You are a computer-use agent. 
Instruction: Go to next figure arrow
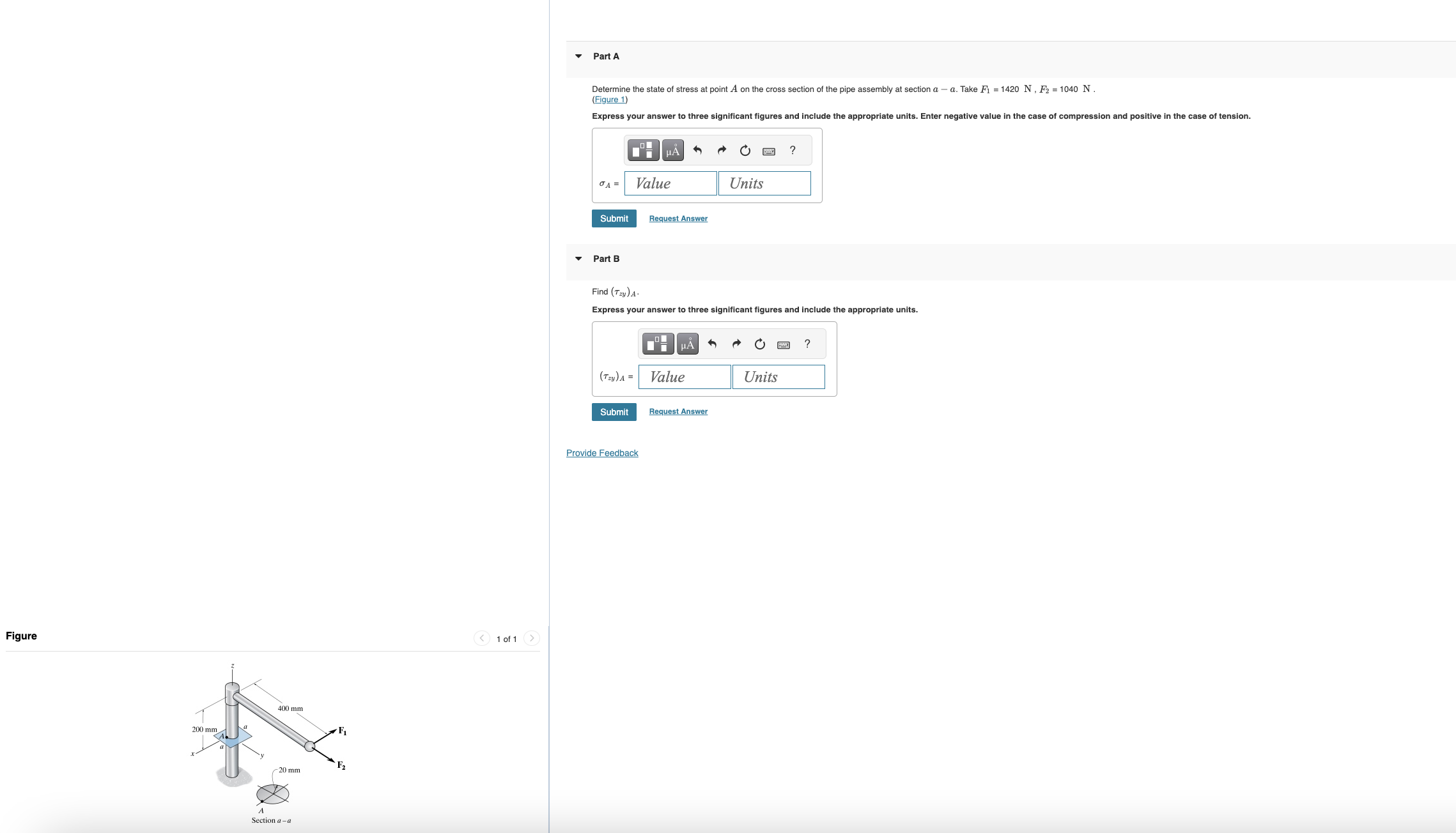coord(531,638)
